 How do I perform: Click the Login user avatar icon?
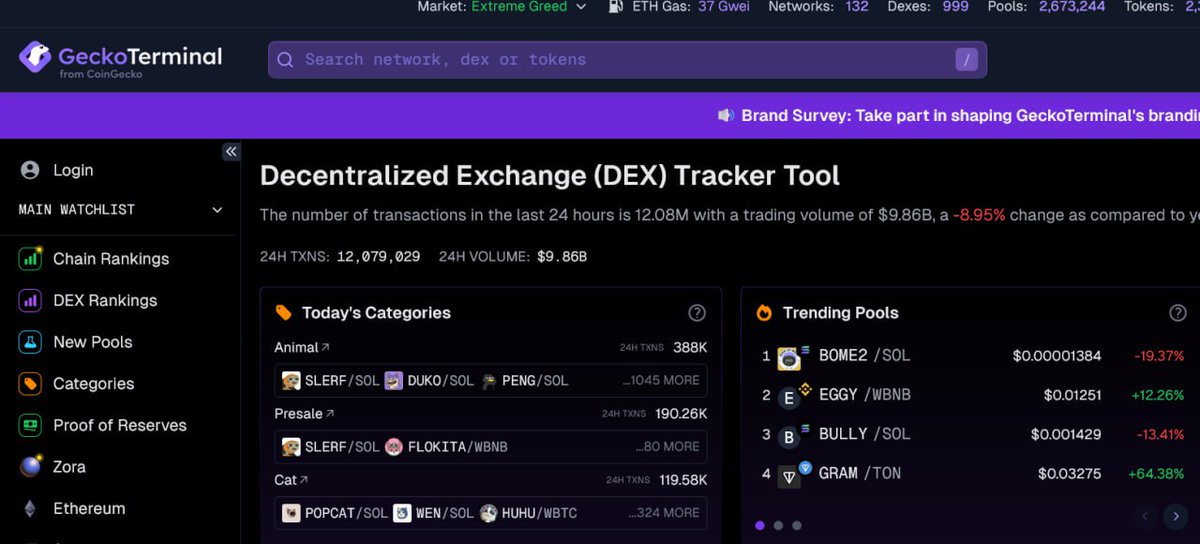pyautogui.click(x=30, y=170)
